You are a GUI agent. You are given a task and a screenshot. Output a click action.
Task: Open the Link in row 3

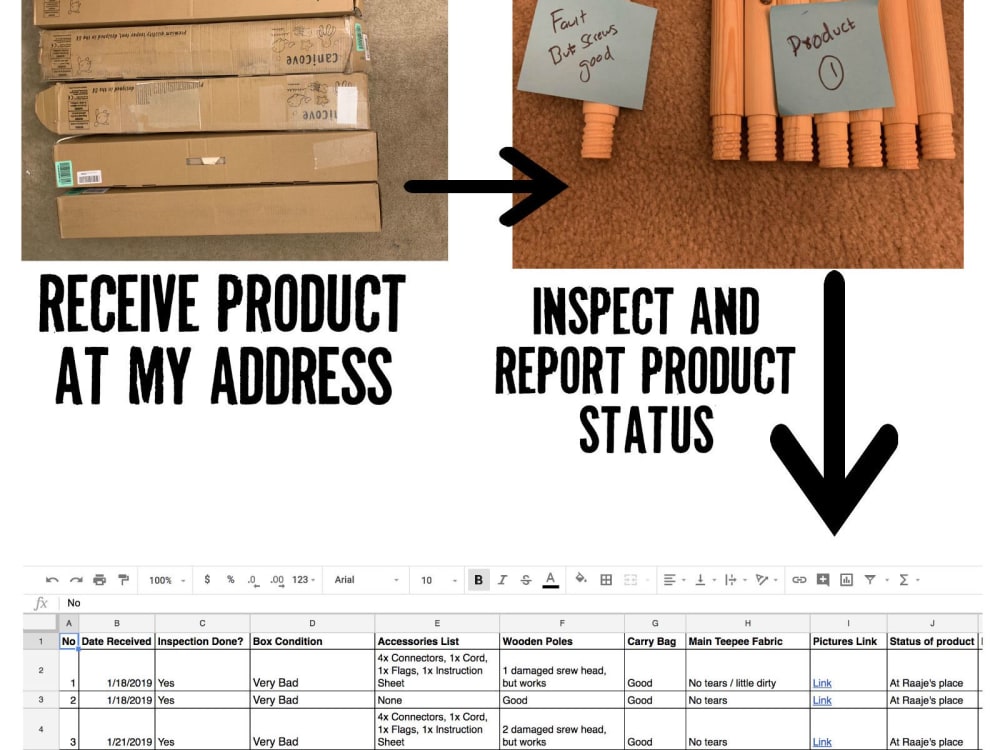(822, 700)
